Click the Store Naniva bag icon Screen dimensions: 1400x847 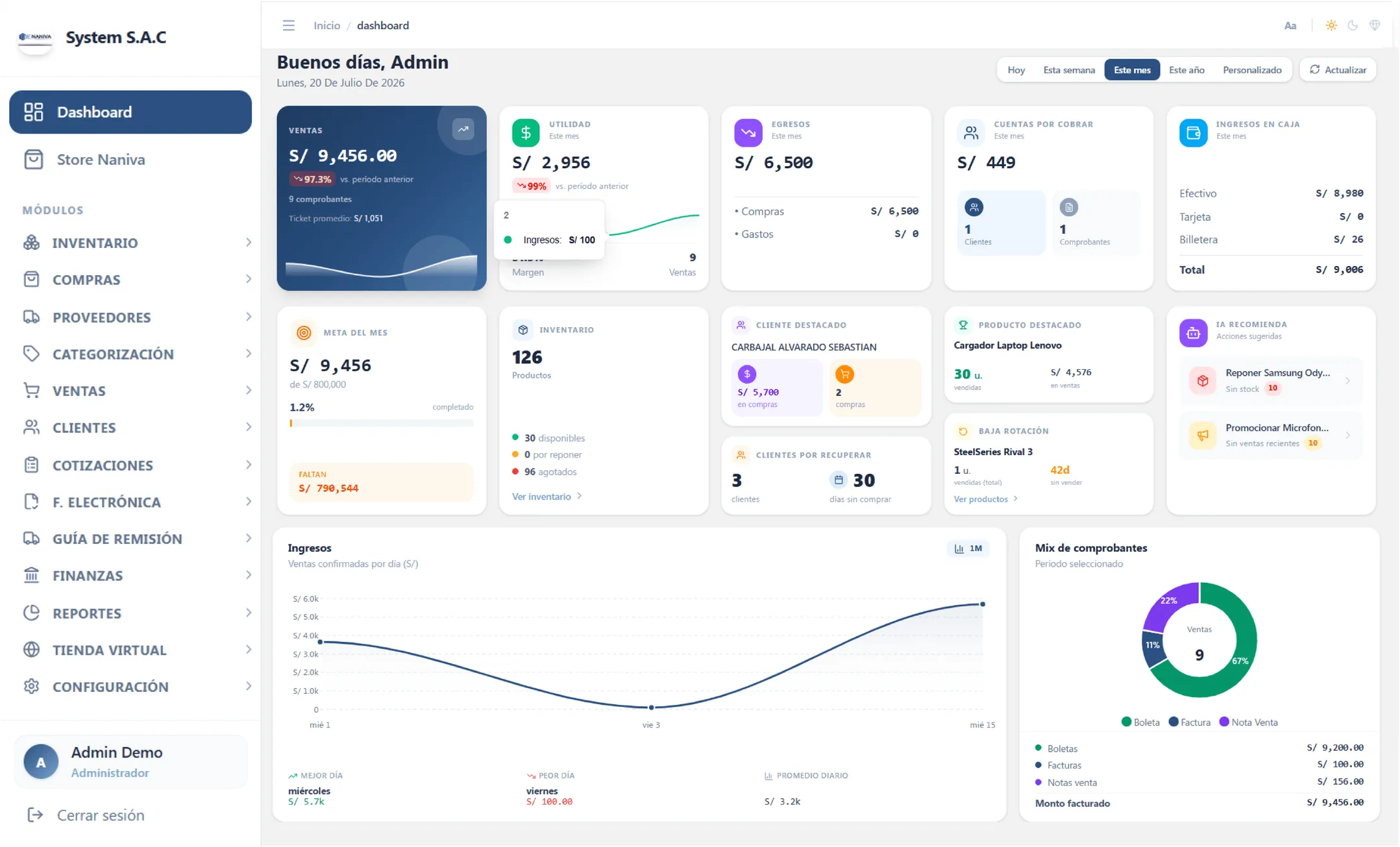click(33, 159)
